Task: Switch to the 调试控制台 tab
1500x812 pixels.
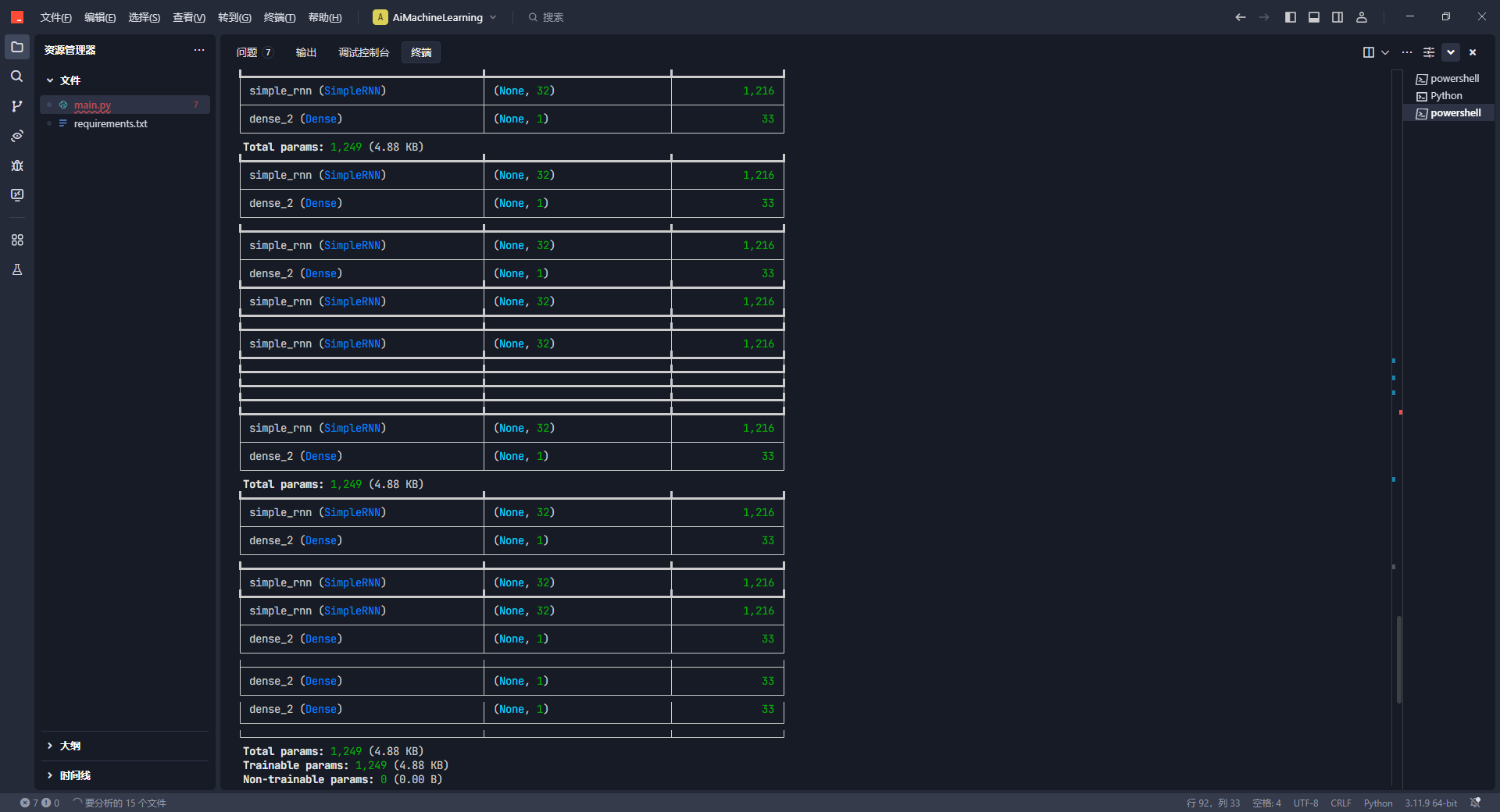Action: tap(364, 52)
